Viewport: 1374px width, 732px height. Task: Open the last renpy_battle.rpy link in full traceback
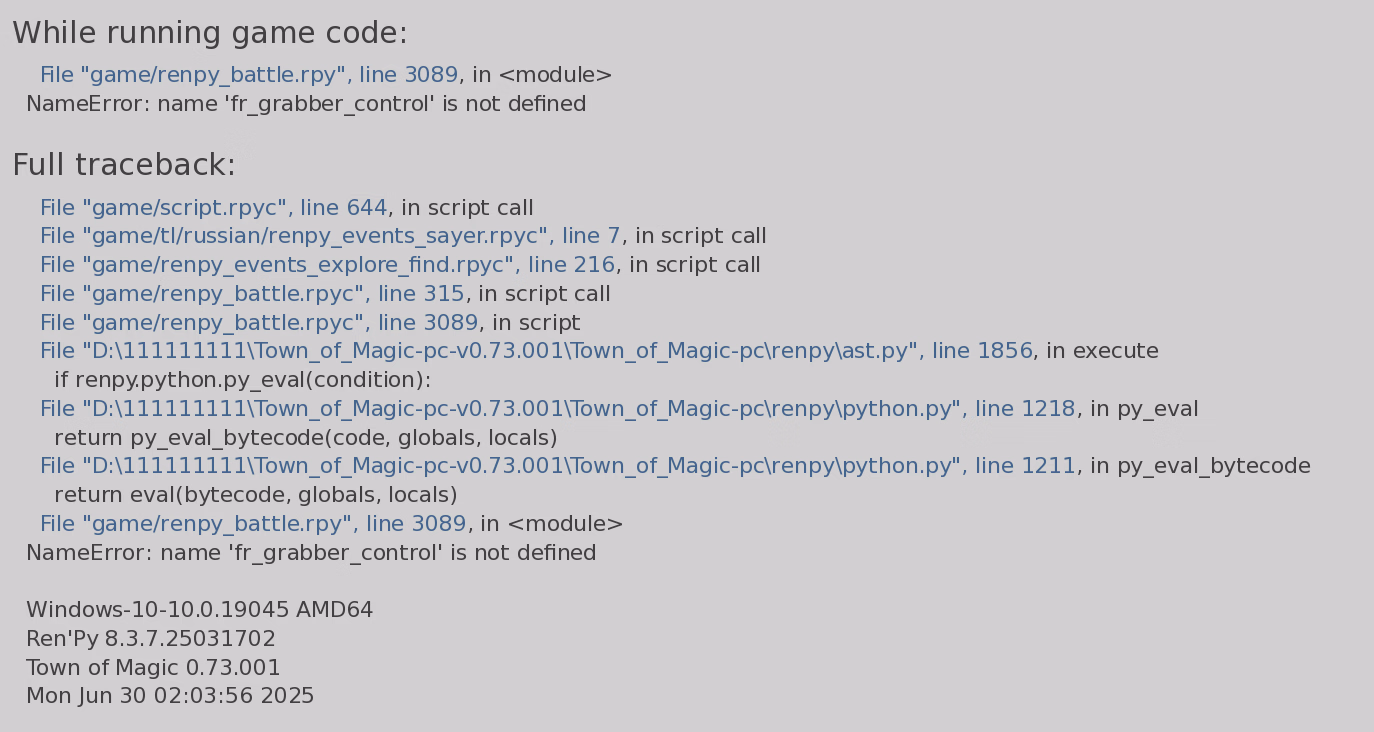coord(253,525)
